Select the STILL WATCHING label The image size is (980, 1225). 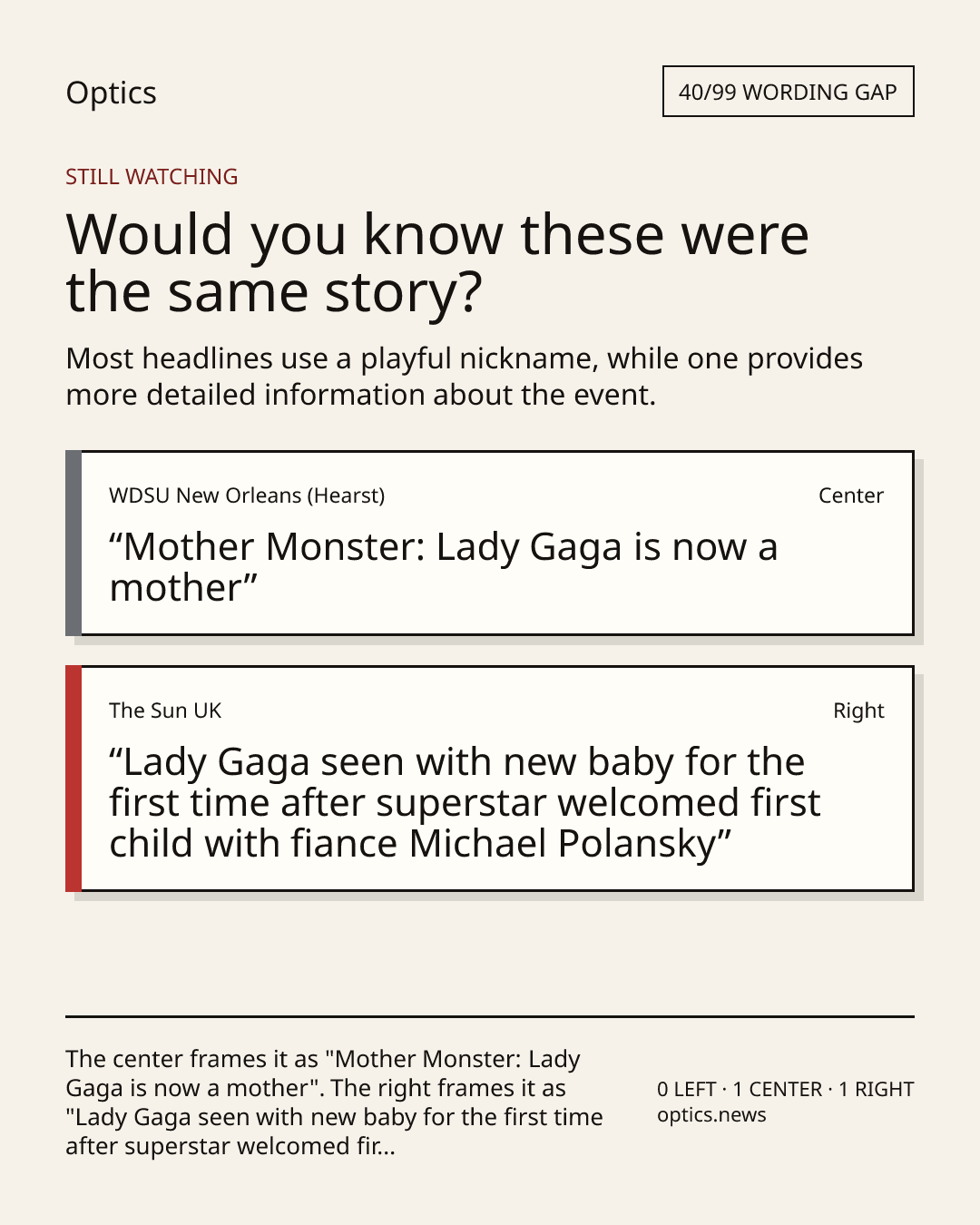pos(152,177)
